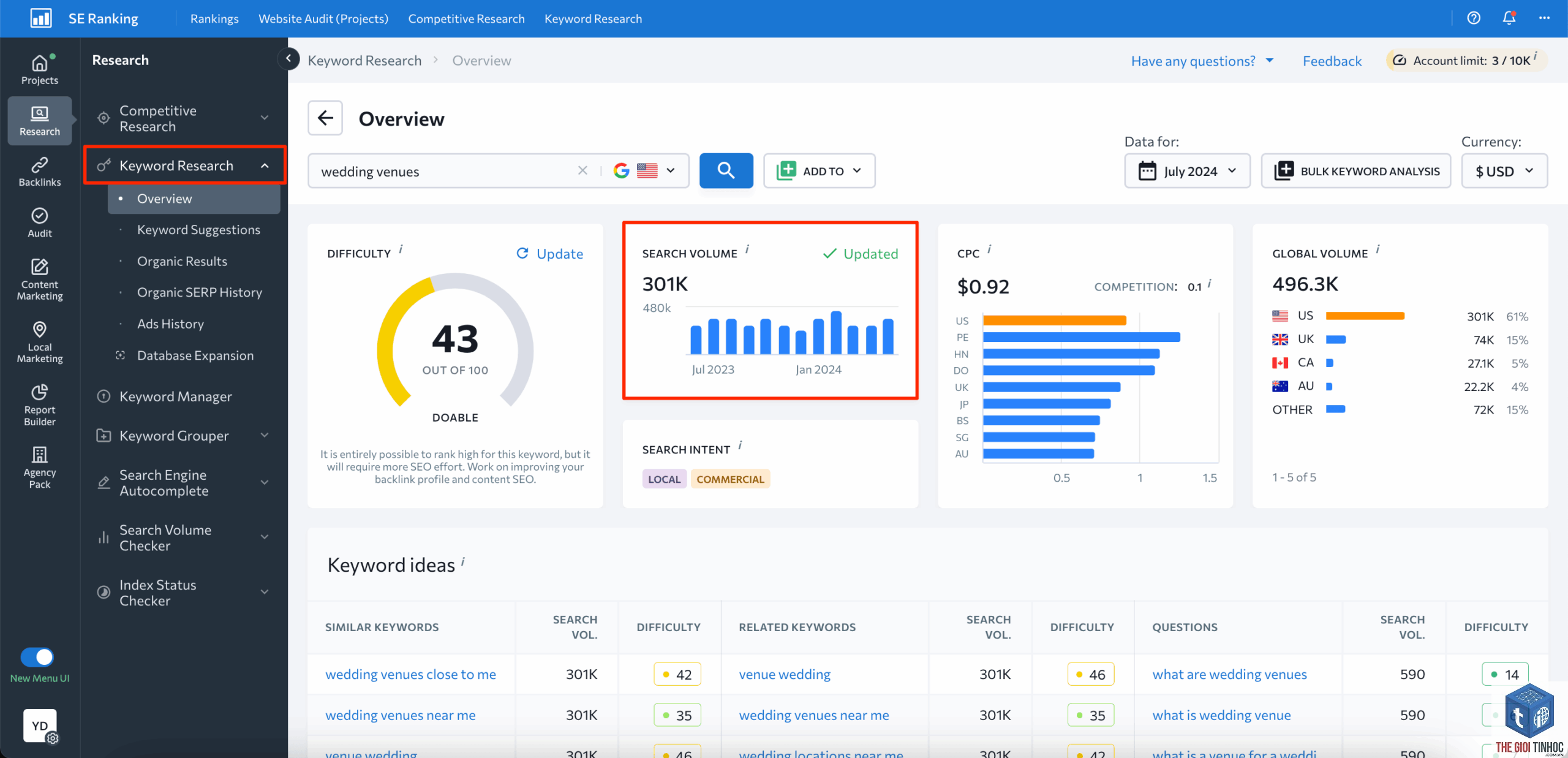Image resolution: width=1568 pixels, height=758 pixels.
Task: Open the $ USD currency dropdown
Action: point(1504,171)
